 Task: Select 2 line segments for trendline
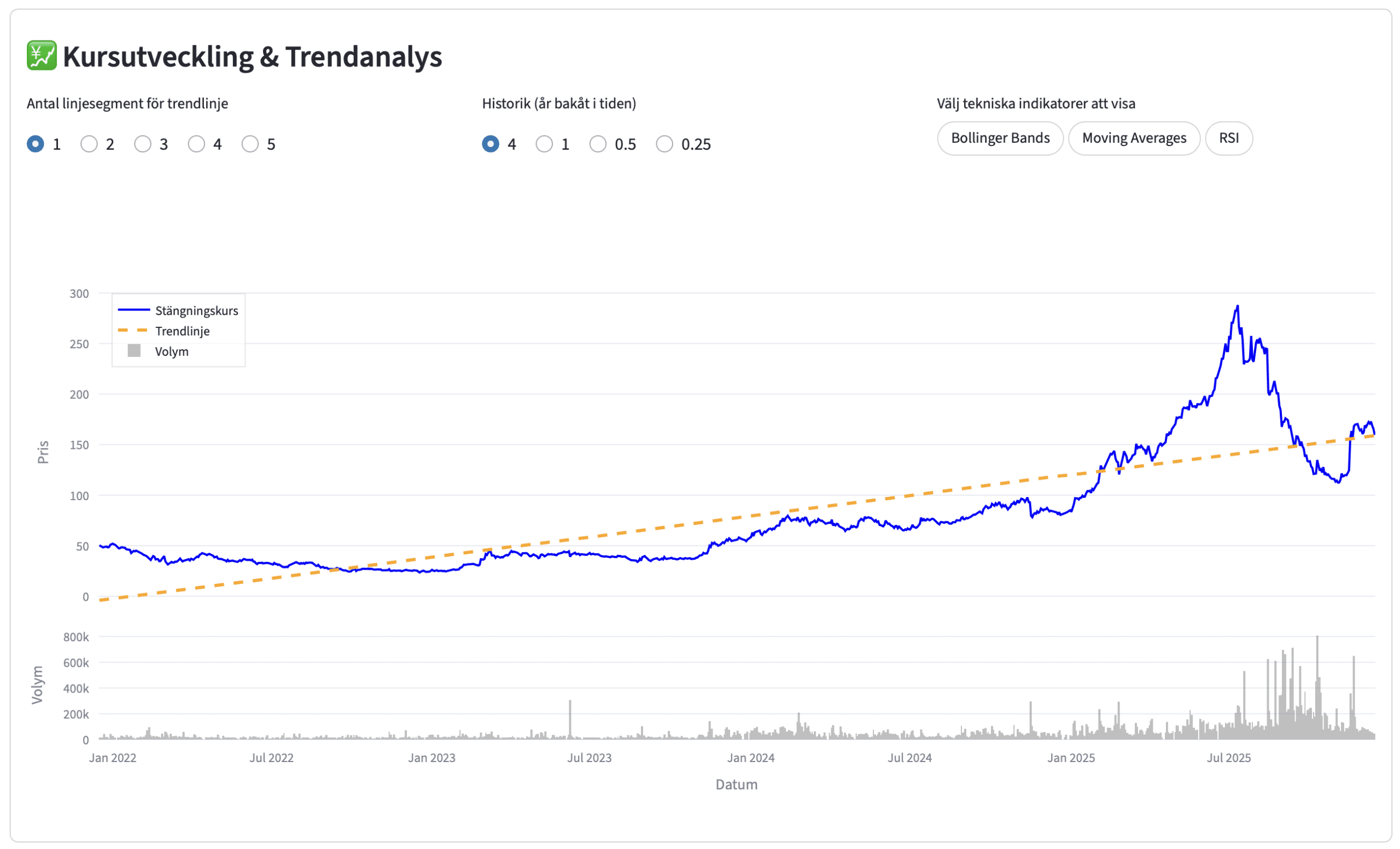89,144
